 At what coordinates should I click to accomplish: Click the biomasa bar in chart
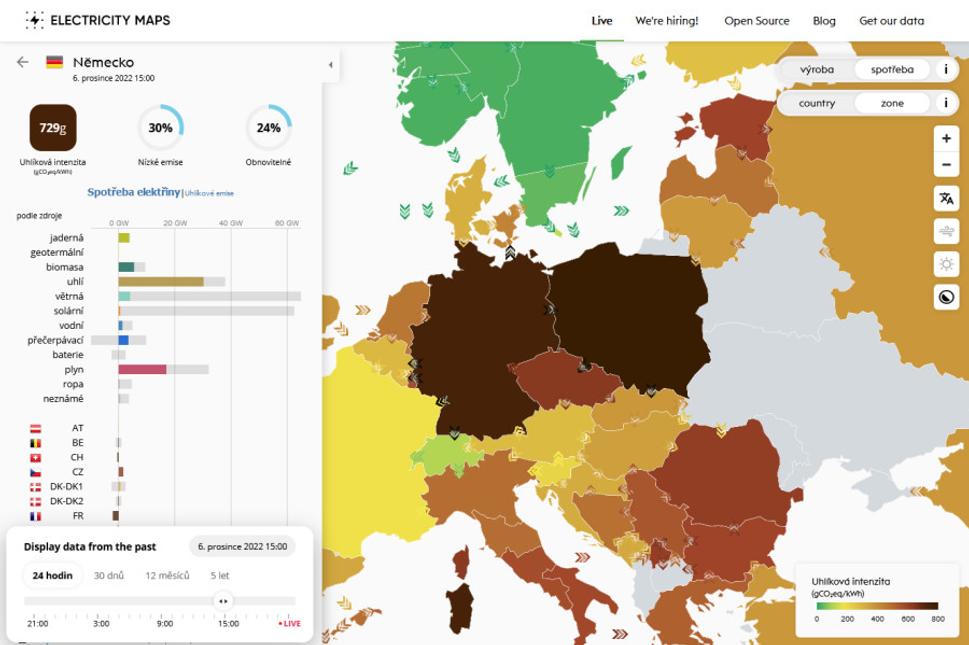[x=126, y=267]
